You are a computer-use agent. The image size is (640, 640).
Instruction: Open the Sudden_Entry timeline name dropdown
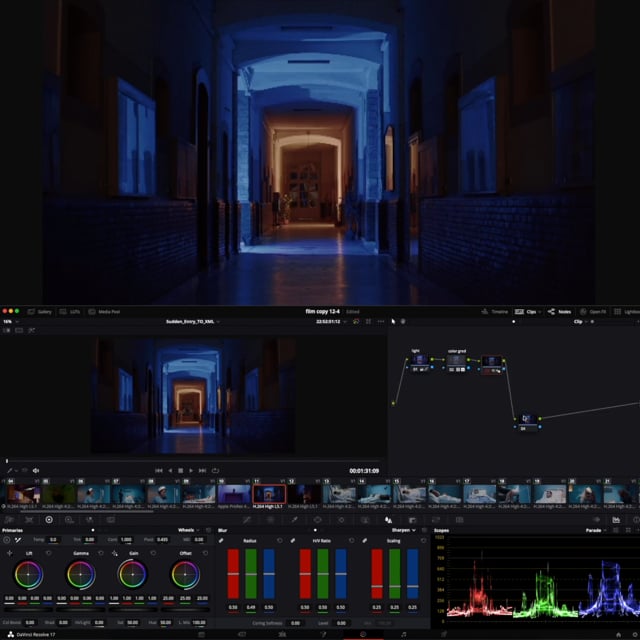(x=193, y=322)
